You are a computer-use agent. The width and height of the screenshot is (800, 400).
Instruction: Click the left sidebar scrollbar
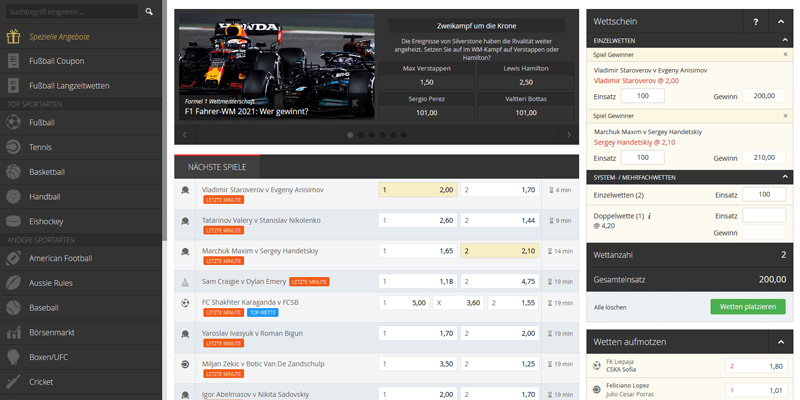coord(164,120)
